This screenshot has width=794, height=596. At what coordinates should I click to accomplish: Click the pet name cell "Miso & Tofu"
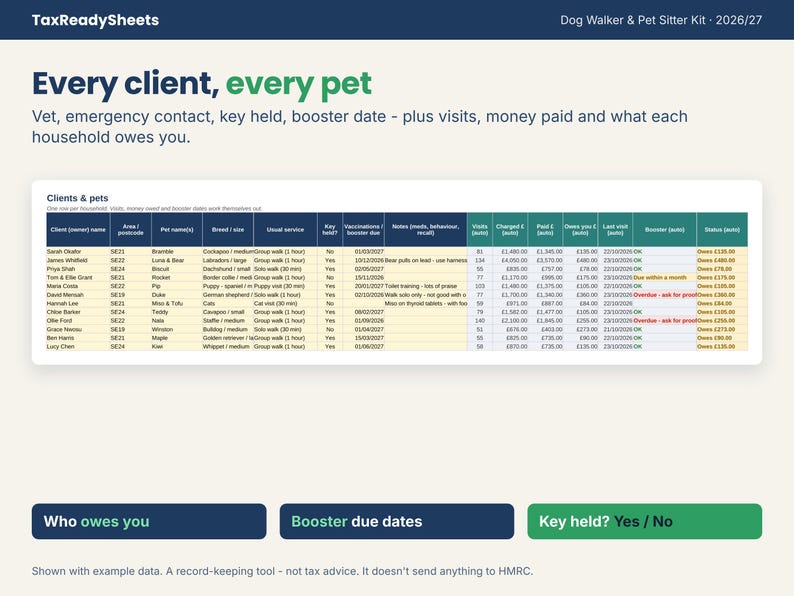click(x=177, y=303)
